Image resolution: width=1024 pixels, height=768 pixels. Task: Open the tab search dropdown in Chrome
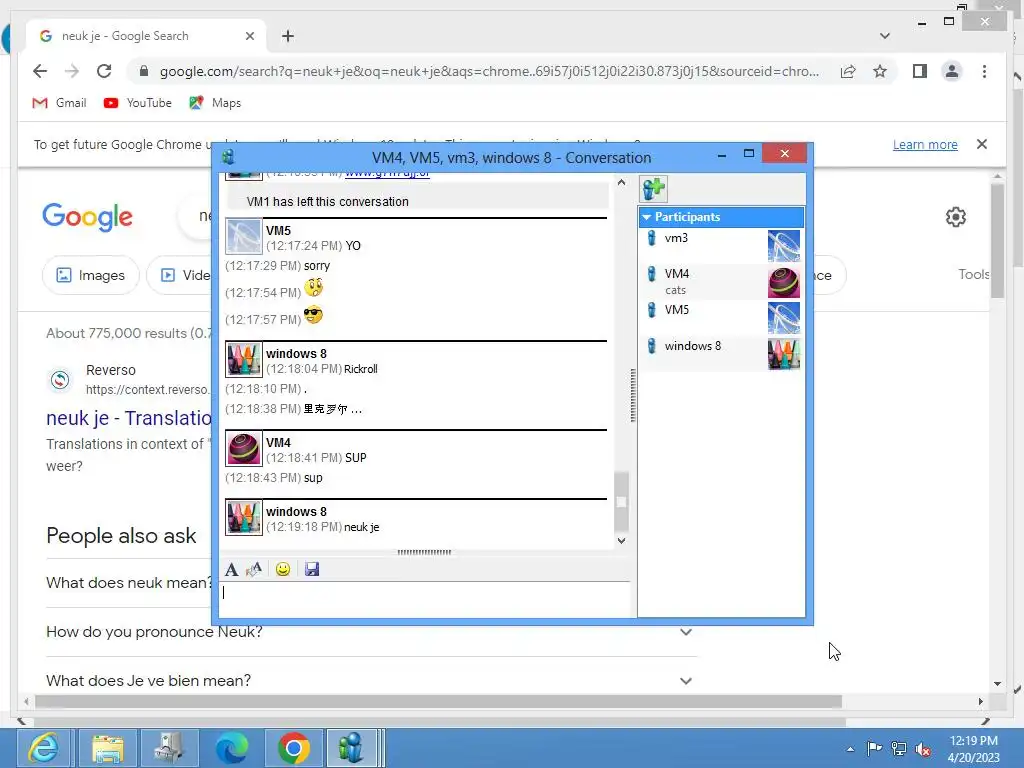[885, 36]
